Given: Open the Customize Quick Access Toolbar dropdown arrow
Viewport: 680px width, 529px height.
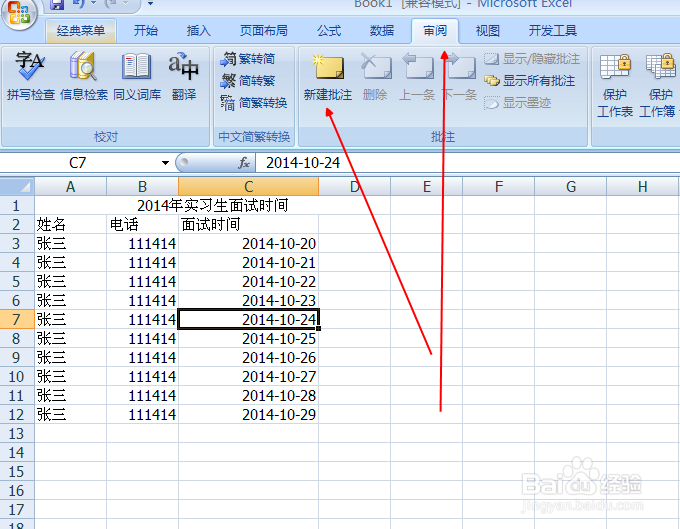Looking at the screenshot, I should [150, 4].
